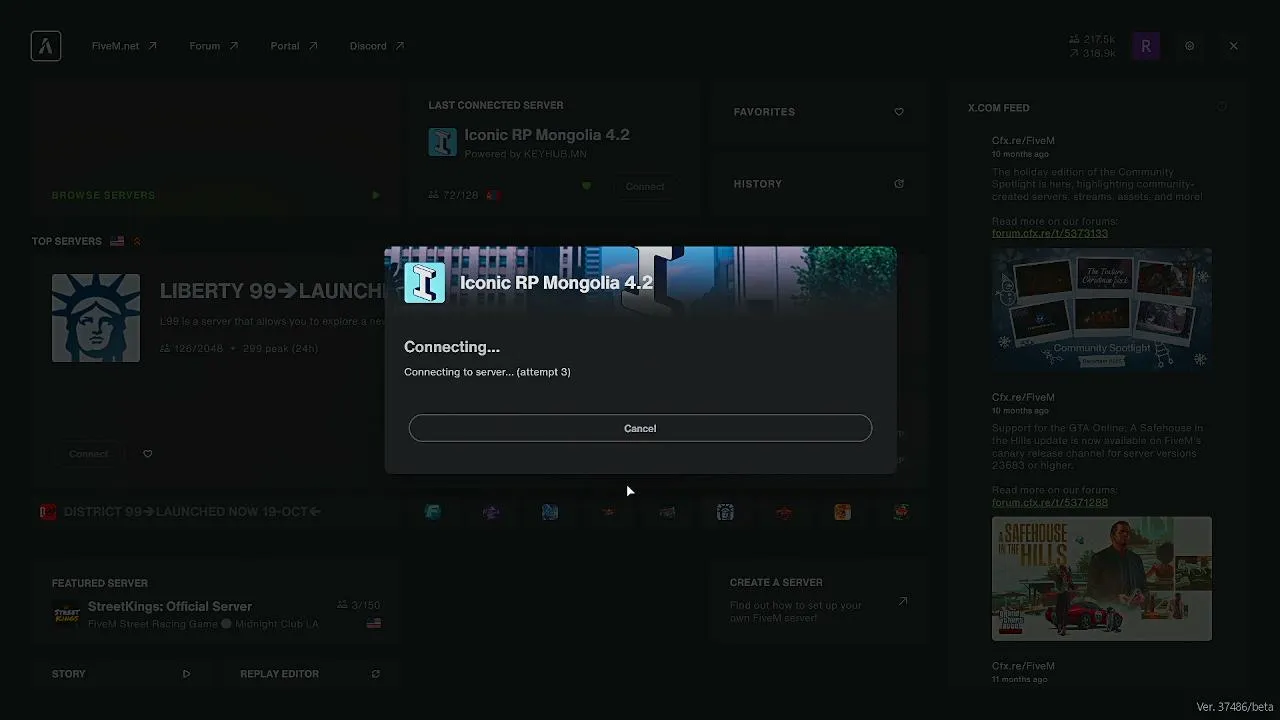Open settings gear in top bar

tap(1190, 46)
